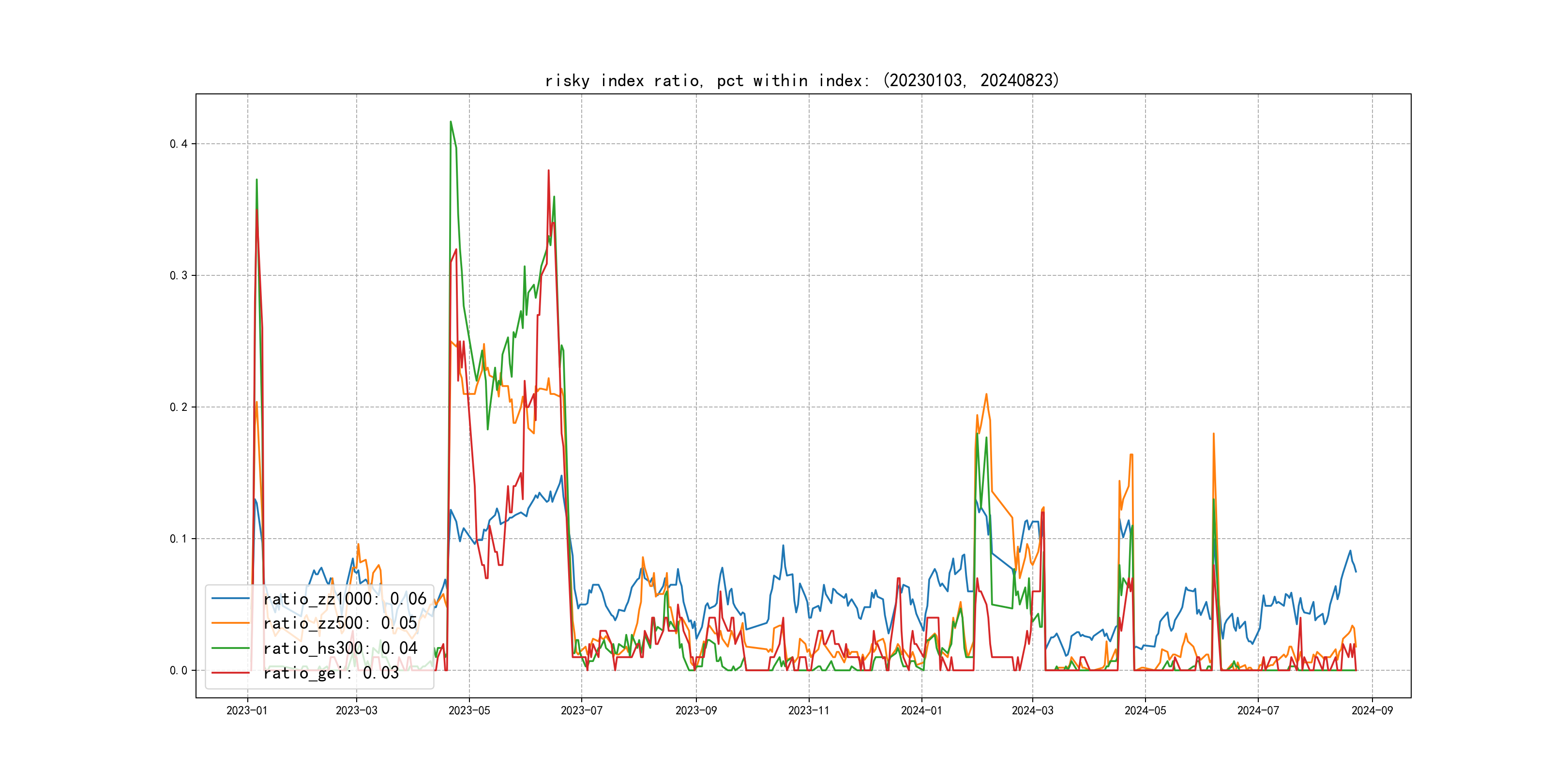Screen dimensions: 1568x784
Task: Click the ratio_gei legend label
Action: 331,673
